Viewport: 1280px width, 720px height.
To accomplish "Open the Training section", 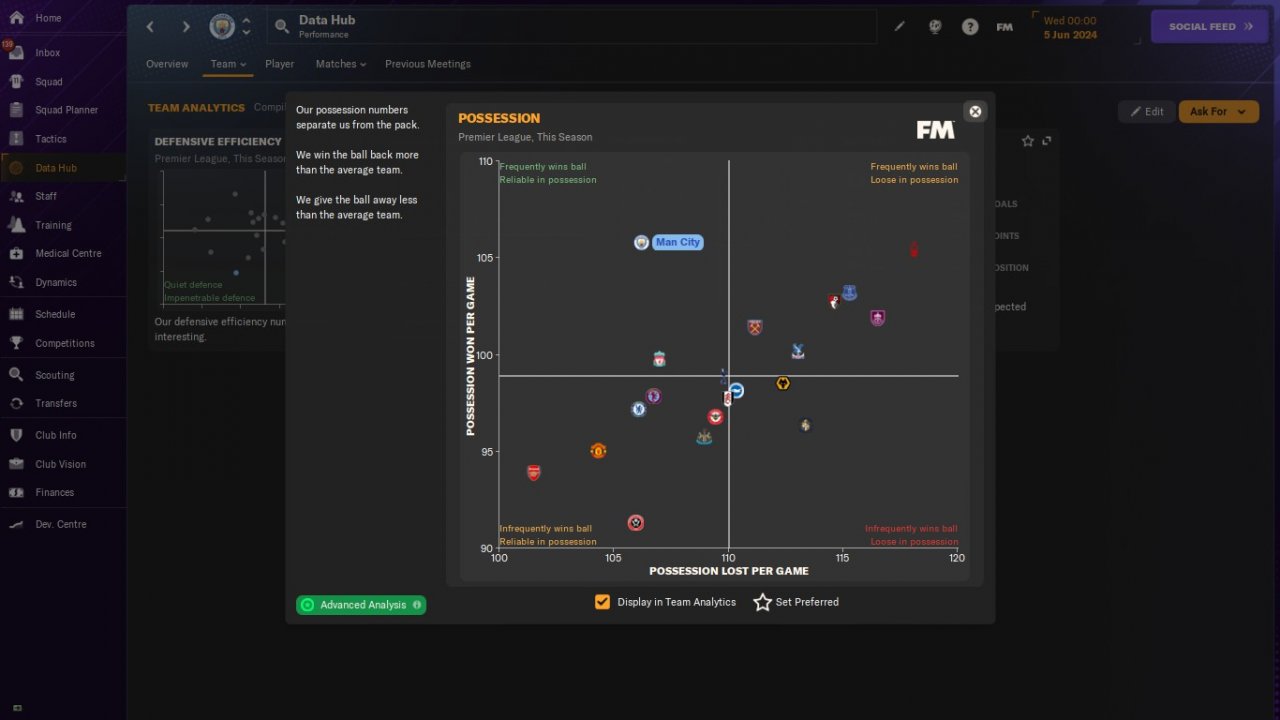I will point(53,225).
